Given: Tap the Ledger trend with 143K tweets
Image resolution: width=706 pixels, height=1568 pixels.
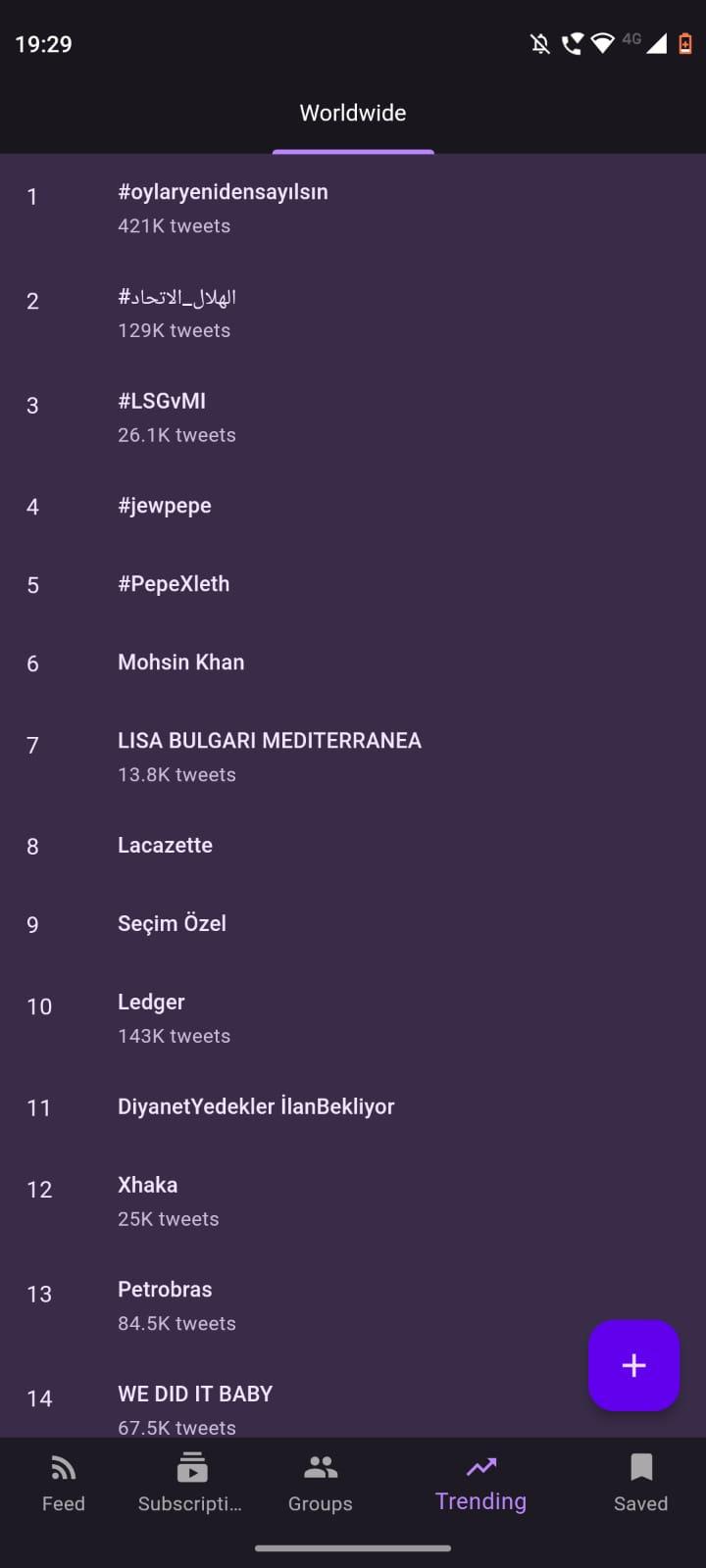Looking at the screenshot, I should click(151, 1003).
